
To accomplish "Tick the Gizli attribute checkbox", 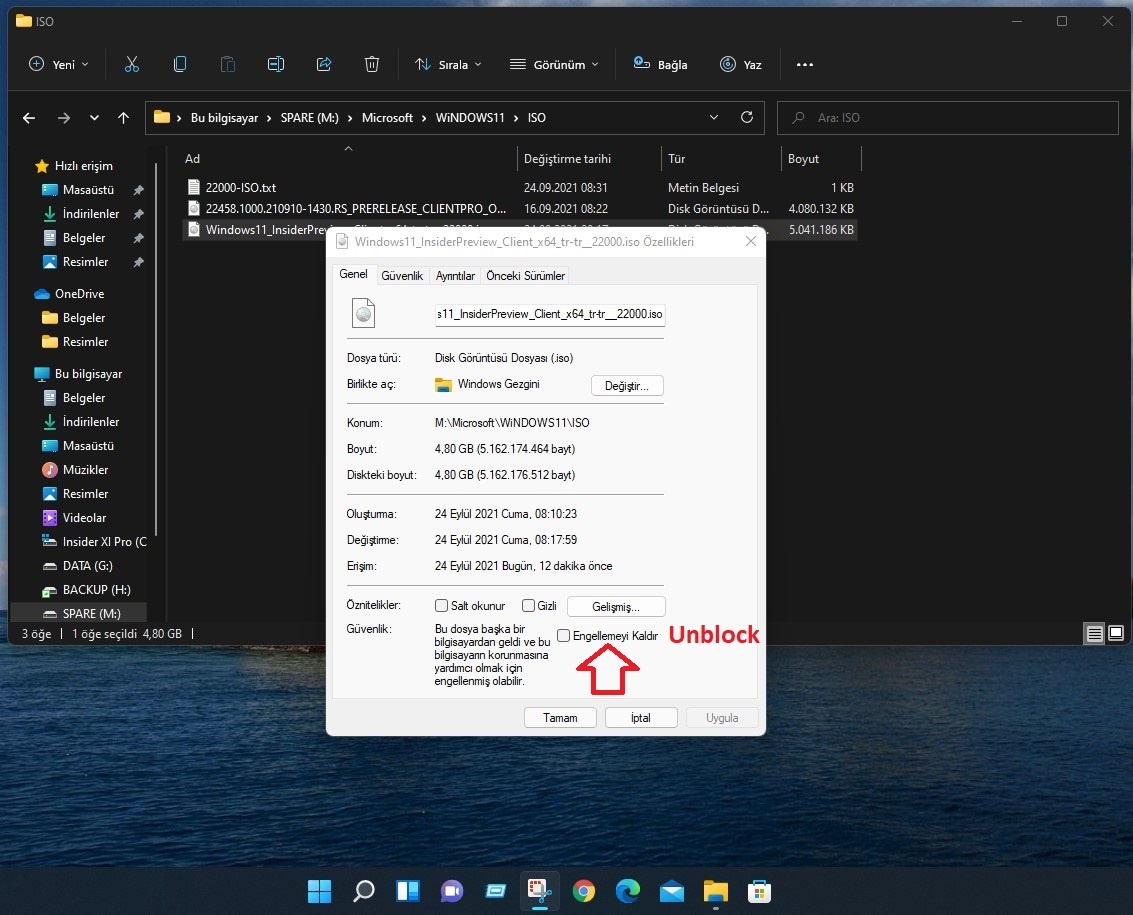I will point(528,605).
